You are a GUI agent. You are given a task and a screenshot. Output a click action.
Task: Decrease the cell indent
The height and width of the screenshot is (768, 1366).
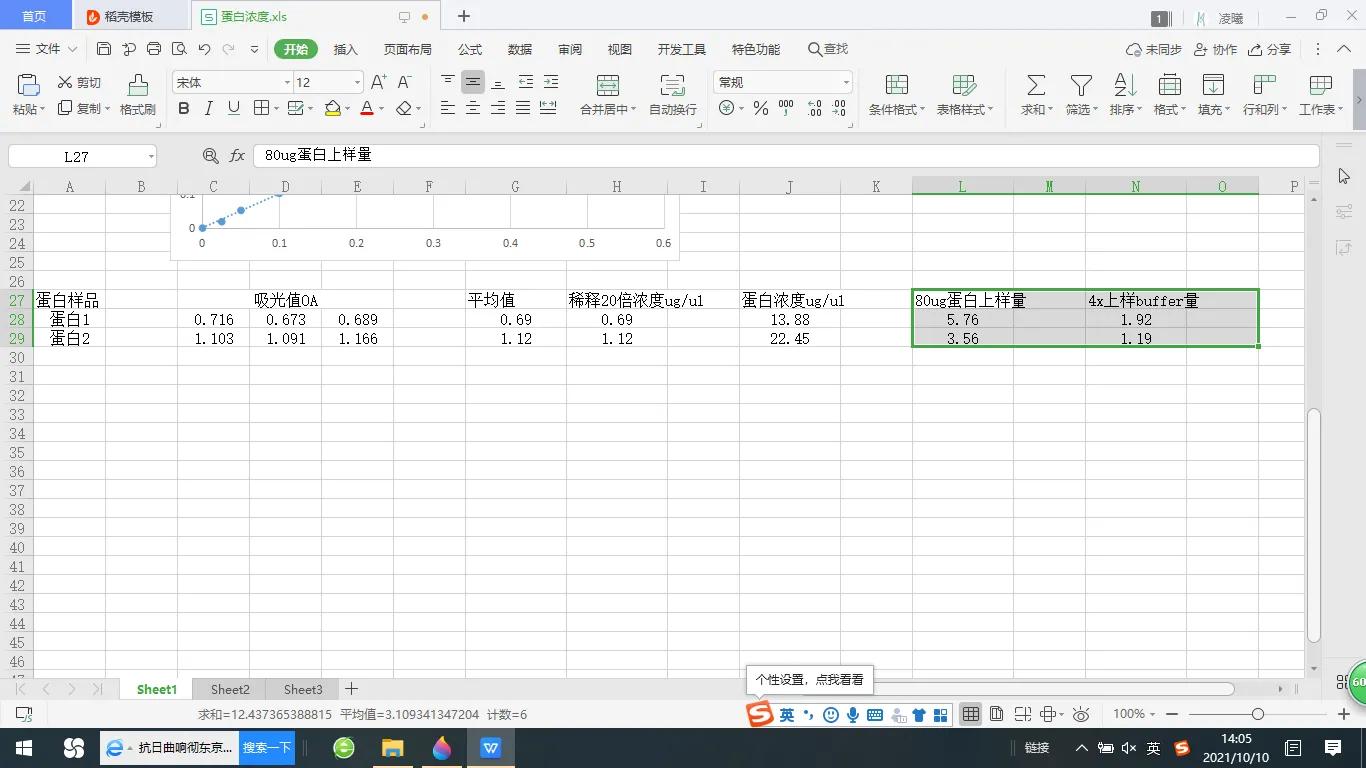[525, 82]
